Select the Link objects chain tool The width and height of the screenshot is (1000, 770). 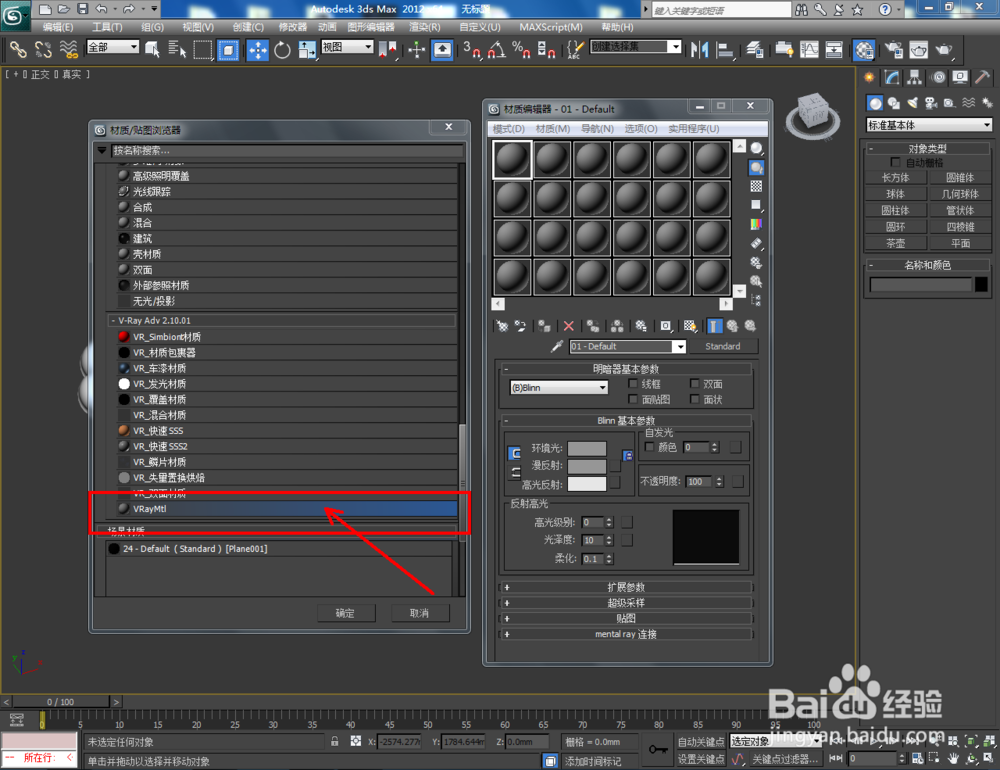click(x=18, y=50)
